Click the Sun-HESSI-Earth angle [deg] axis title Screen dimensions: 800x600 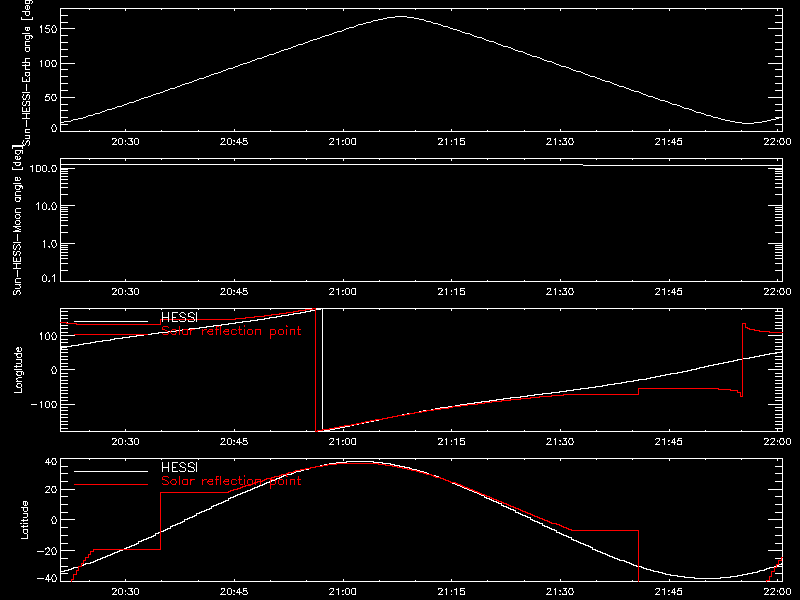(x=27, y=73)
